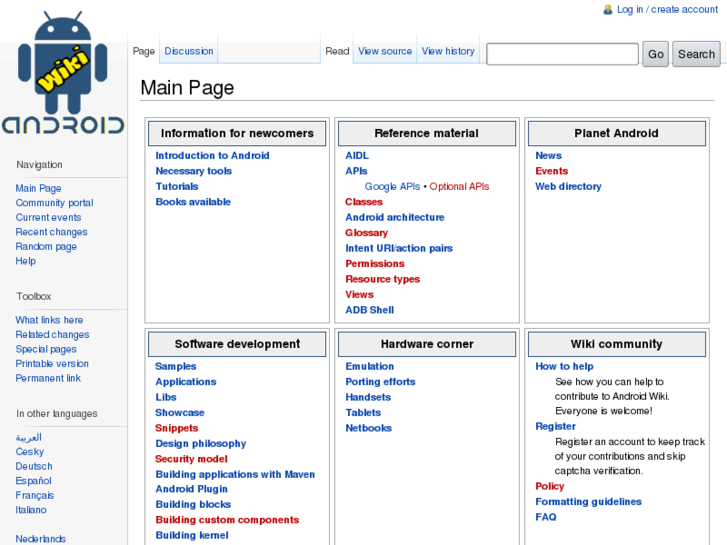
Task: Open the Libs link
Action: 166,397
